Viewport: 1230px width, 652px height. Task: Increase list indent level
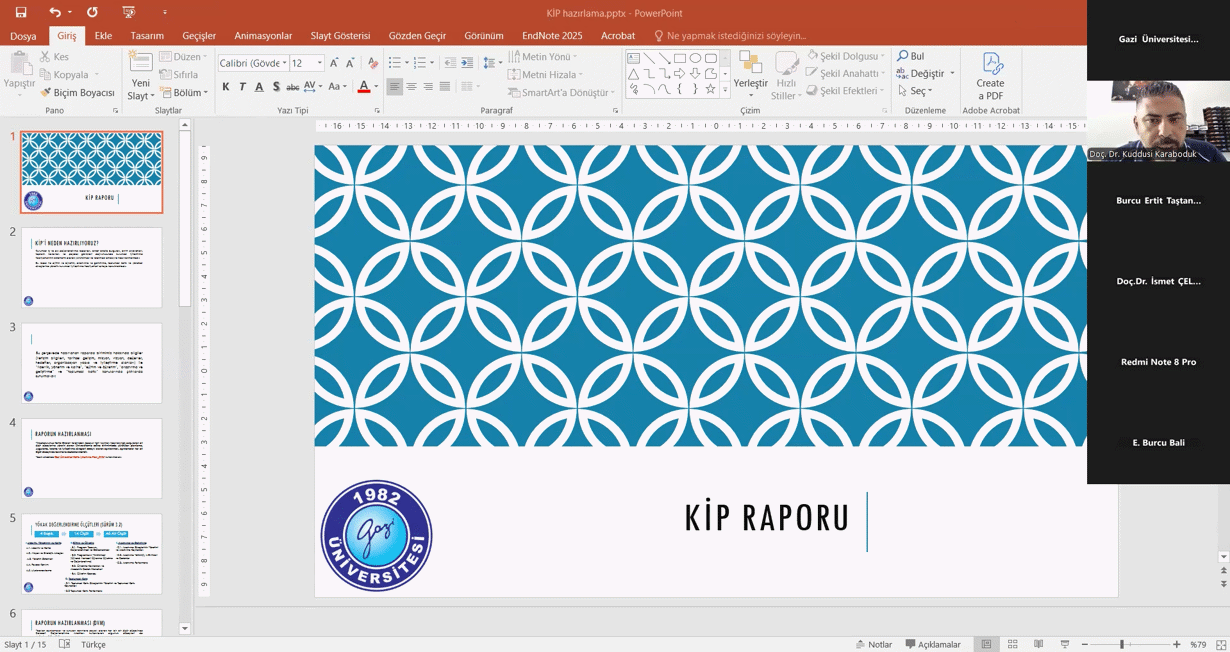coord(467,63)
